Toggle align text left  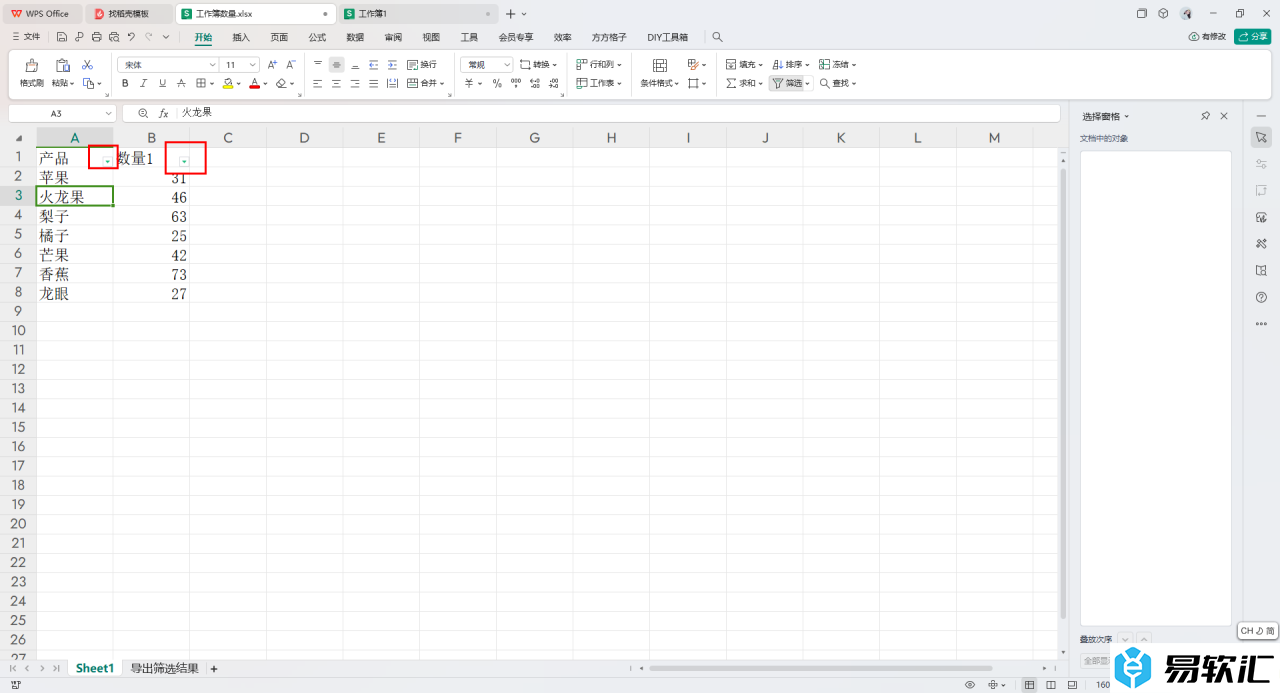tap(318, 83)
